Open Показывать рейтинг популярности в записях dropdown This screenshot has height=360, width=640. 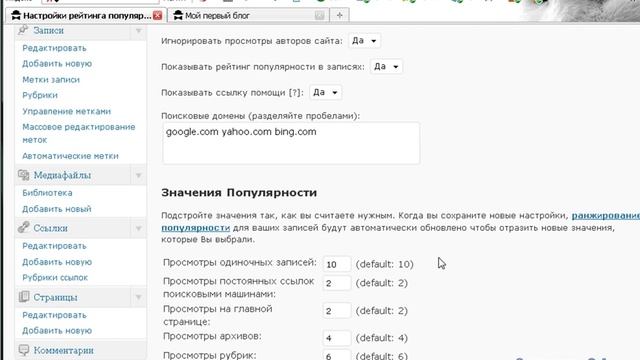click(x=386, y=67)
